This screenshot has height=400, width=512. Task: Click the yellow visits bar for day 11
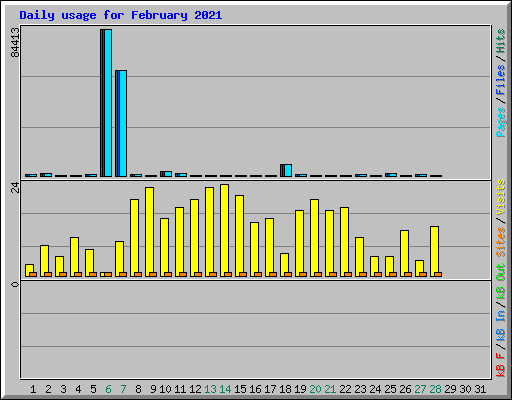tap(179, 242)
